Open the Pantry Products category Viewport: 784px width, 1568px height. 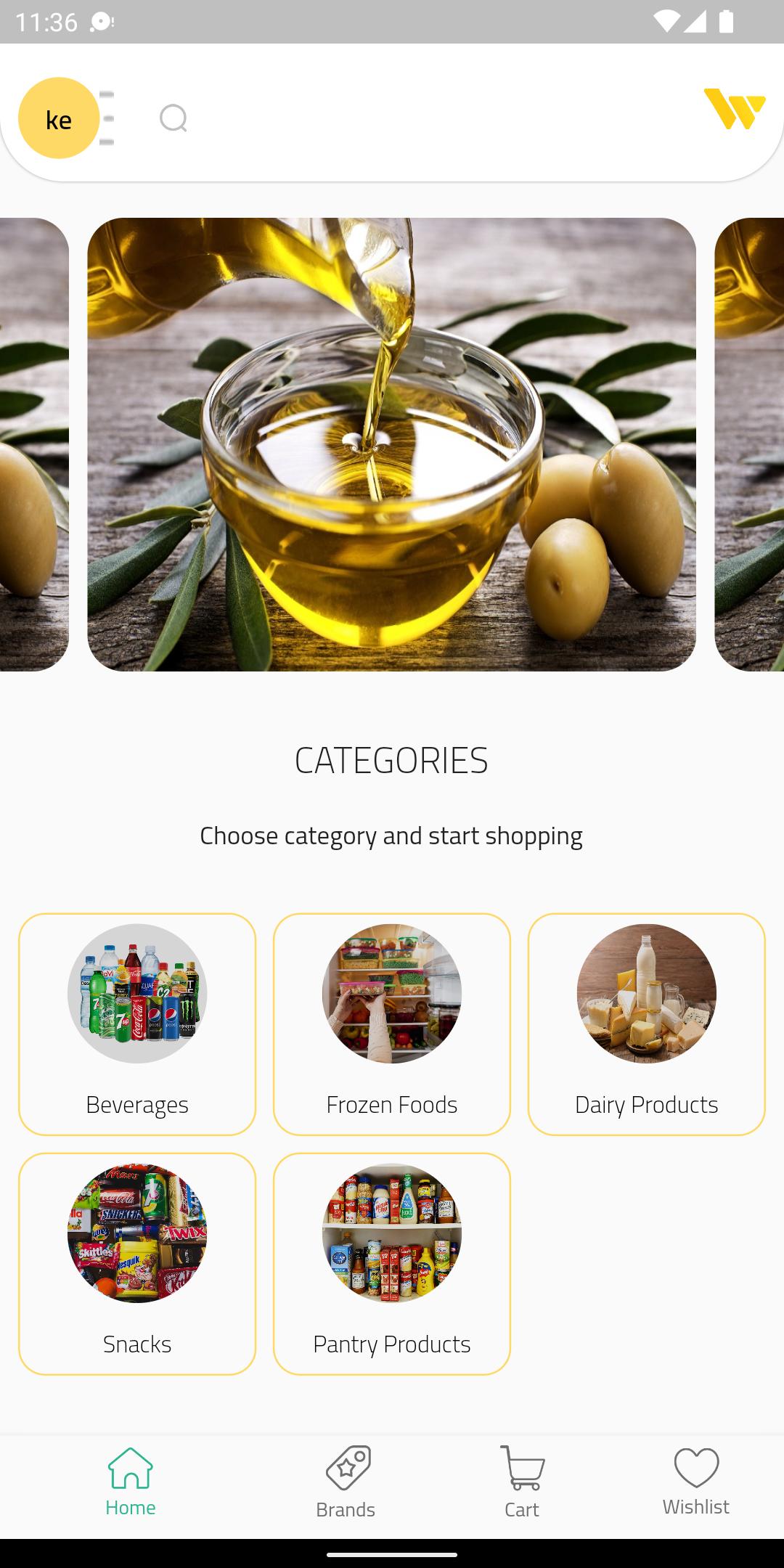point(392,1264)
